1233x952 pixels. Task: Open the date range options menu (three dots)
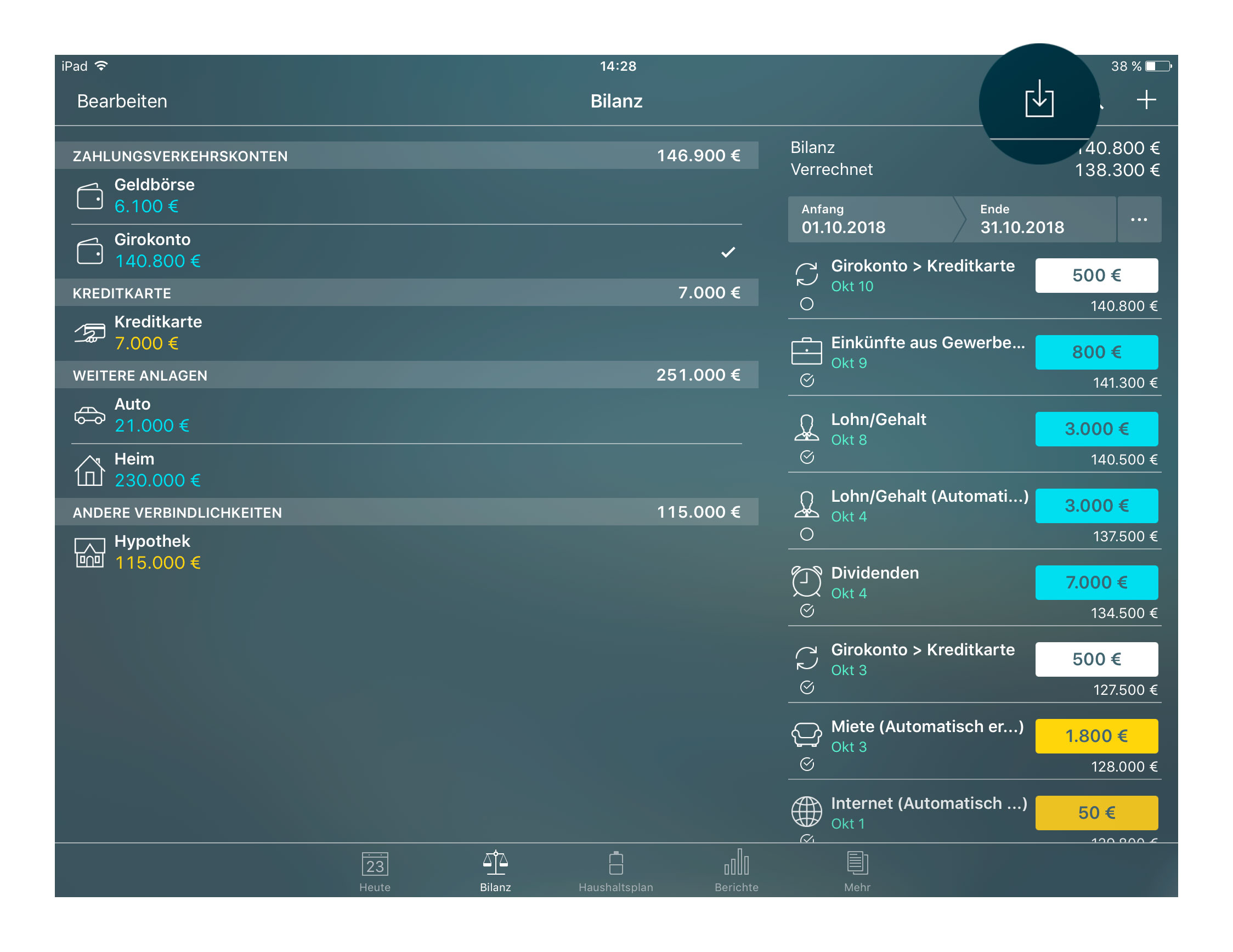1139,219
